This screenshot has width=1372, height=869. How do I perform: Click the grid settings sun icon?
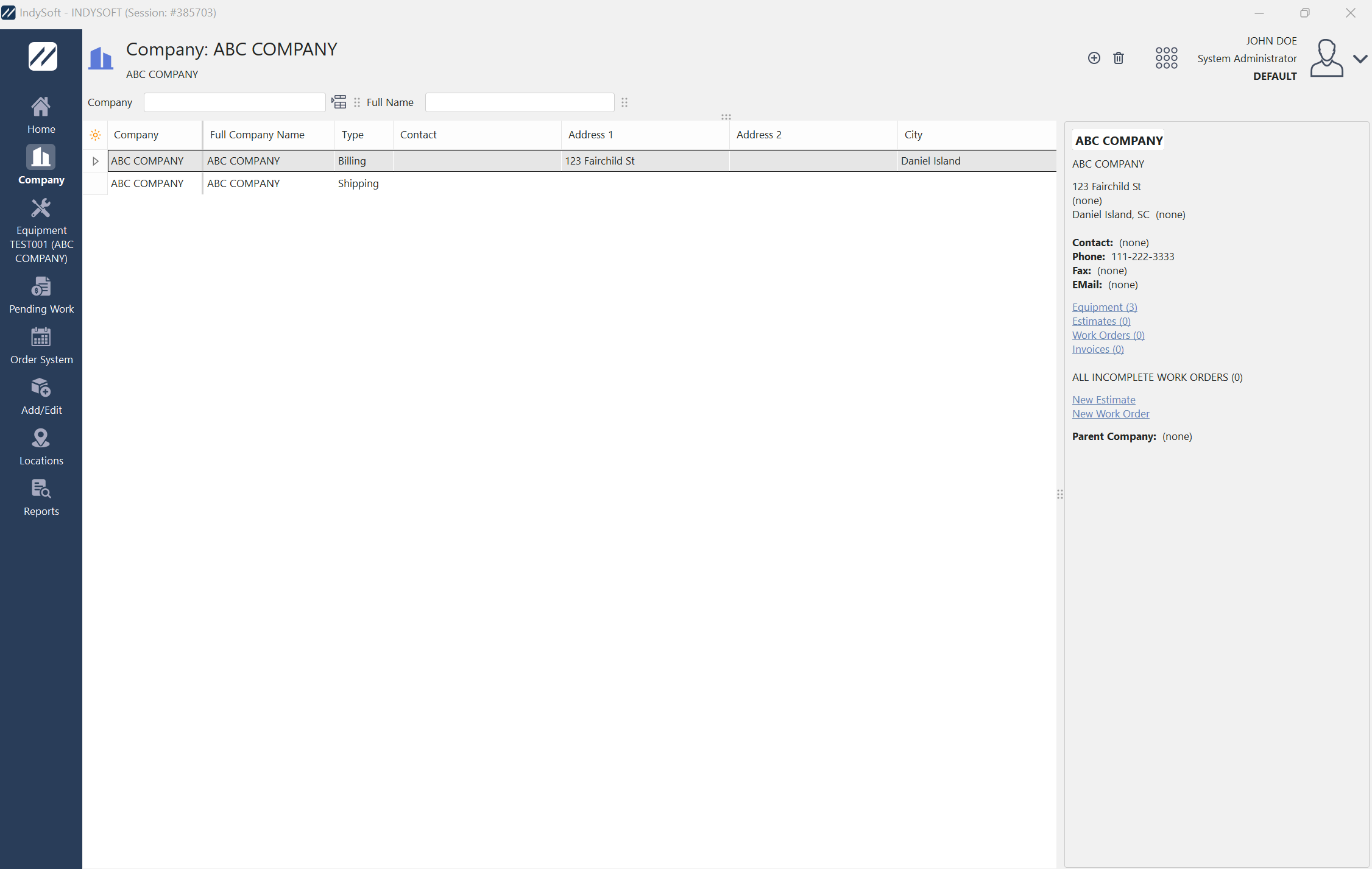click(x=95, y=135)
